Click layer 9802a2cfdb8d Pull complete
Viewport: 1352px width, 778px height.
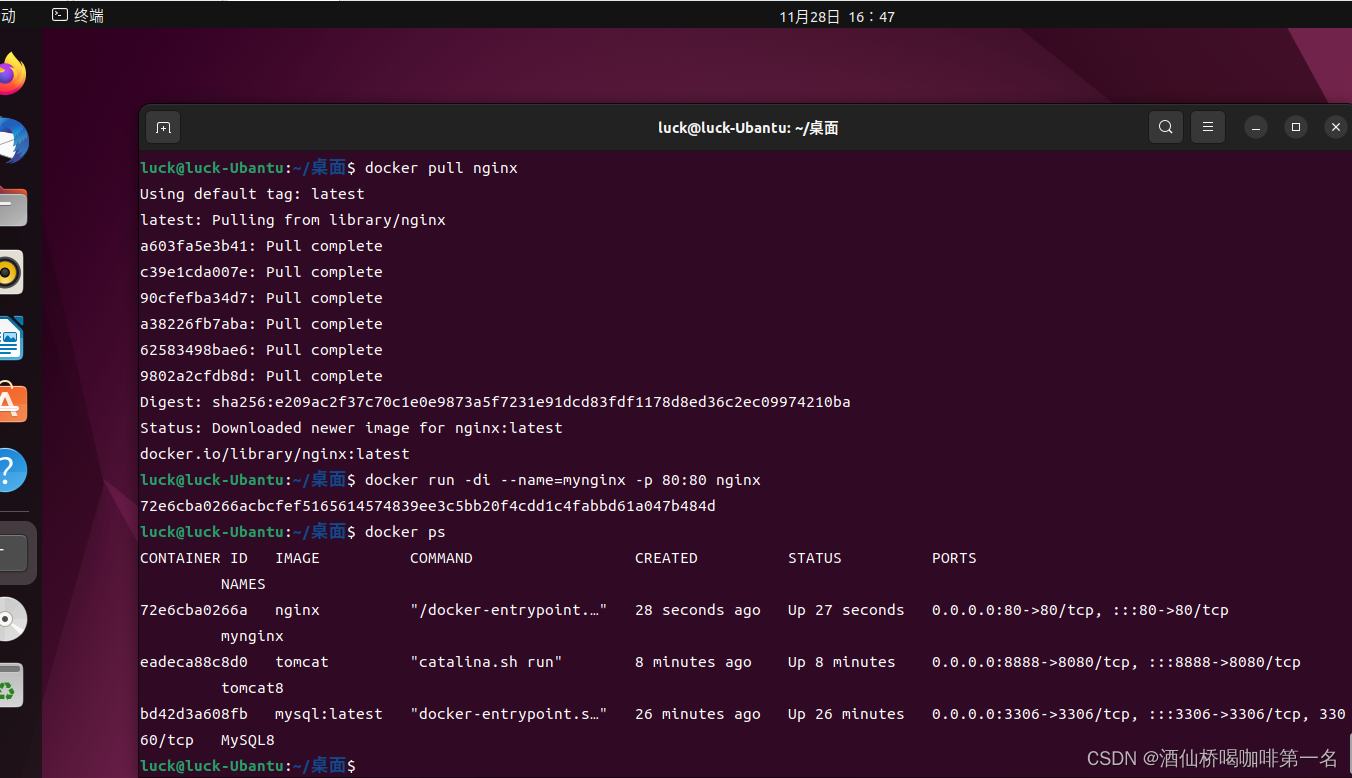(x=261, y=376)
